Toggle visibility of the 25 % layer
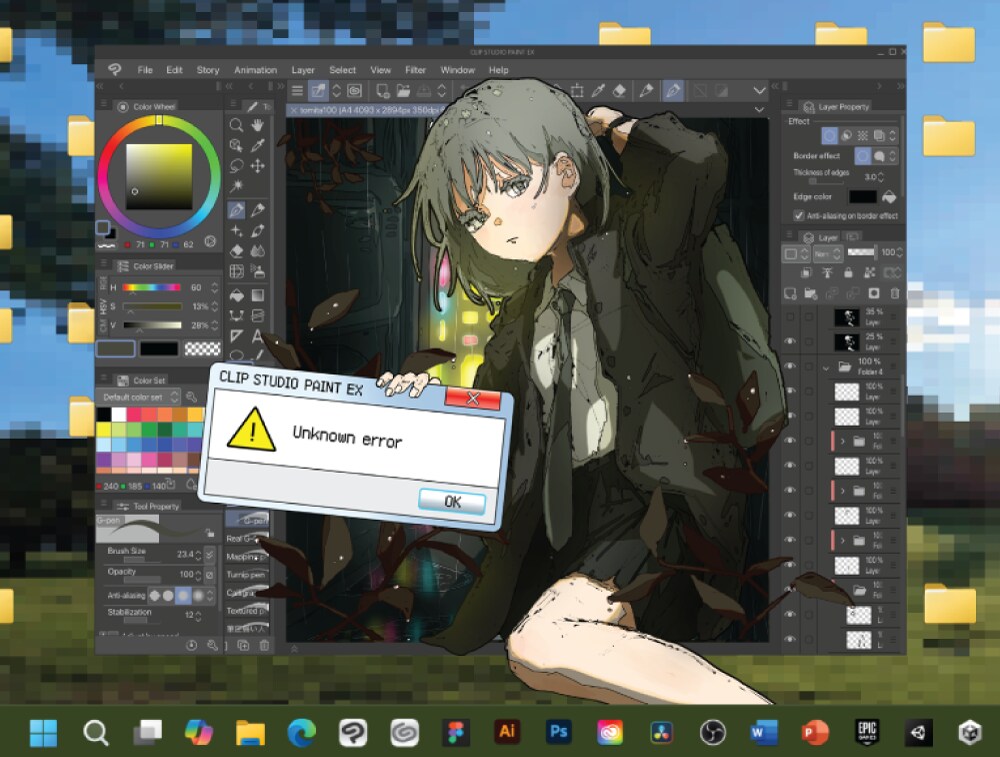The image size is (1000, 757). coord(790,341)
